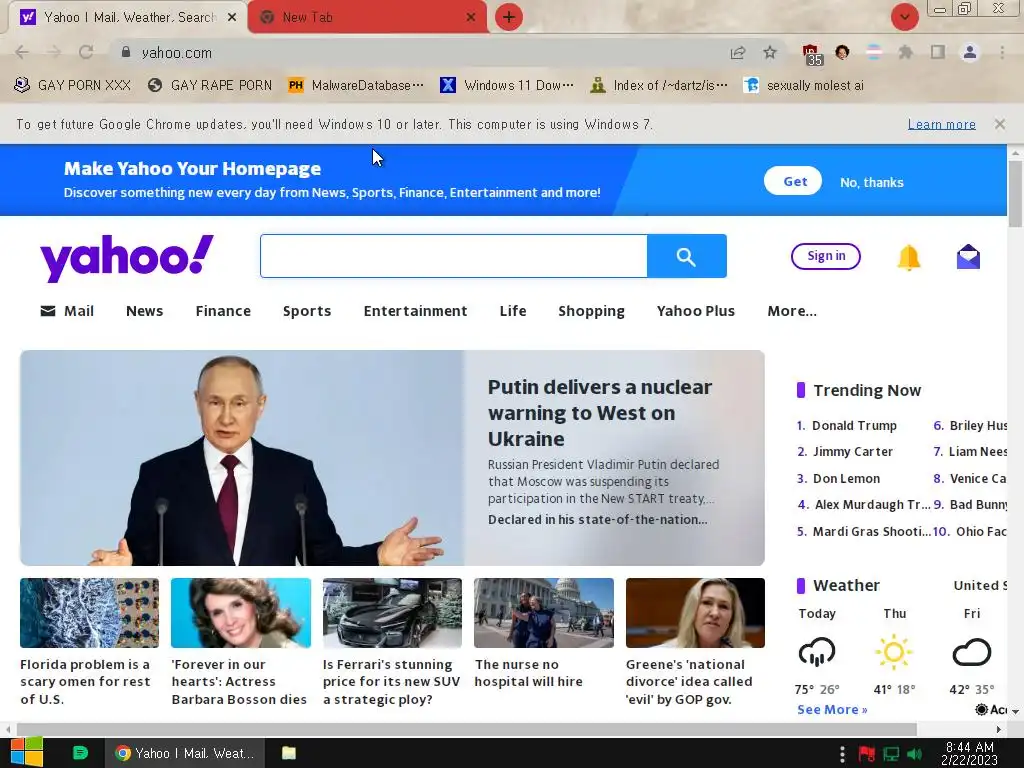
Task: Click the Get button on homepage banner
Action: pyautogui.click(x=793, y=181)
